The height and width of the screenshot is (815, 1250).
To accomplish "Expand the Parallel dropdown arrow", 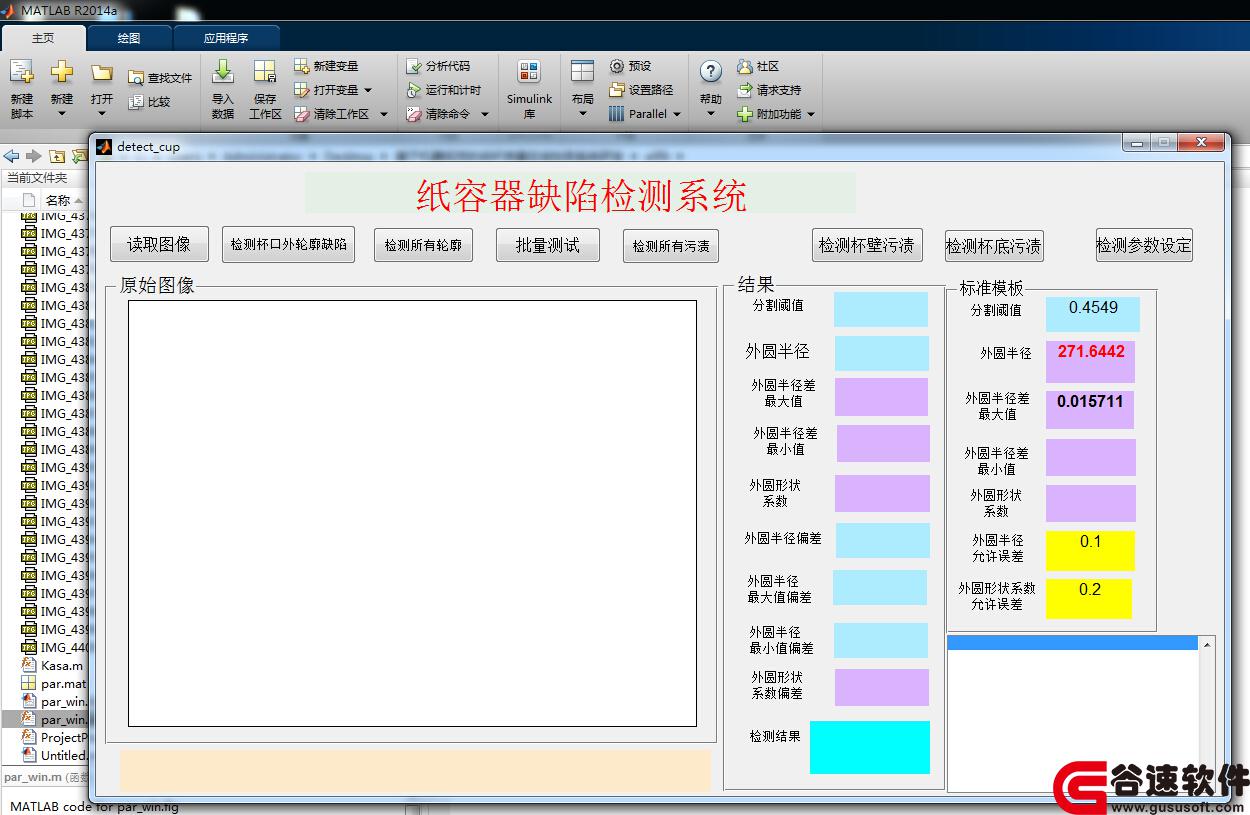I will pyautogui.click(x=677, y=114).
